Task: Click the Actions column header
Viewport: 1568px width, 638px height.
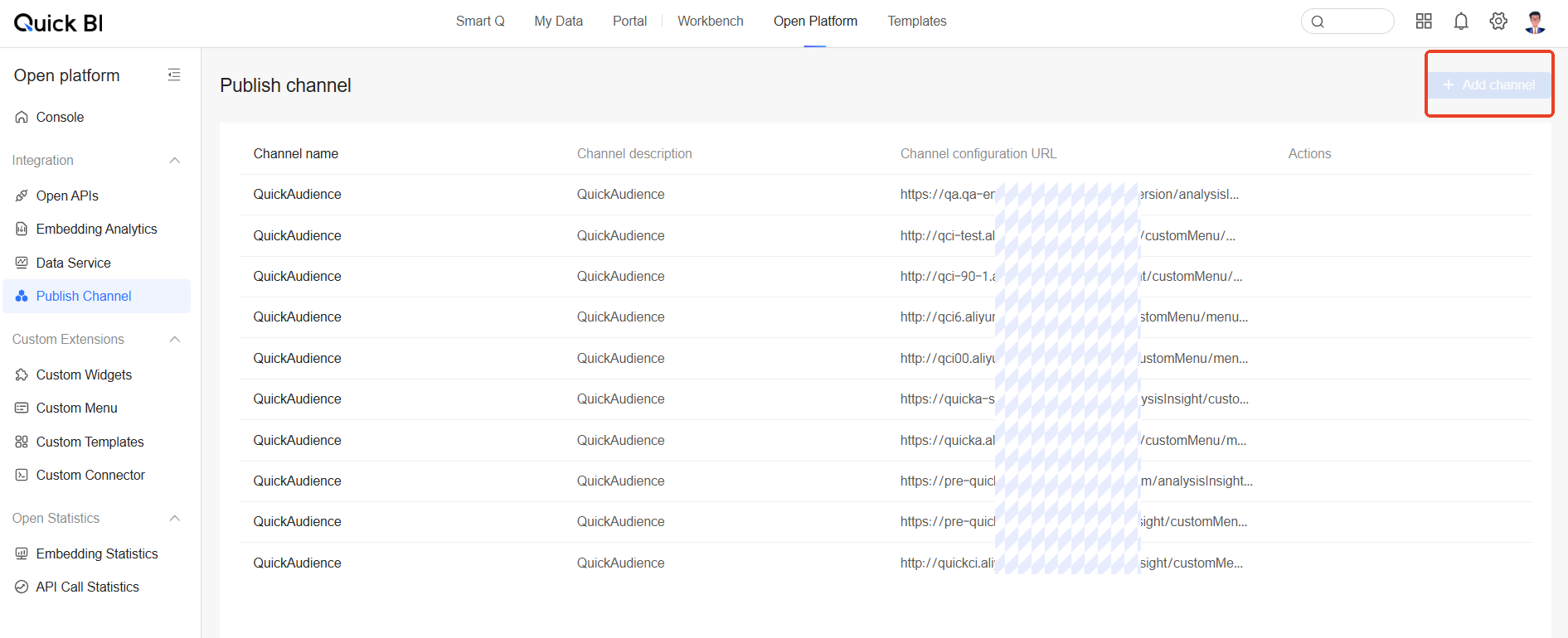Action: [1309, 154]
